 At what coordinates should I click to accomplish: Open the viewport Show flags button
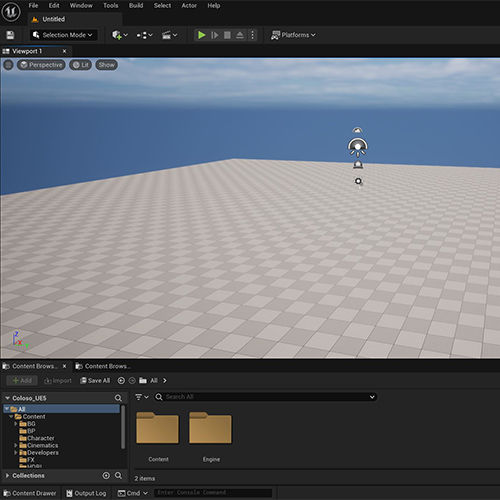coord(106,65)
